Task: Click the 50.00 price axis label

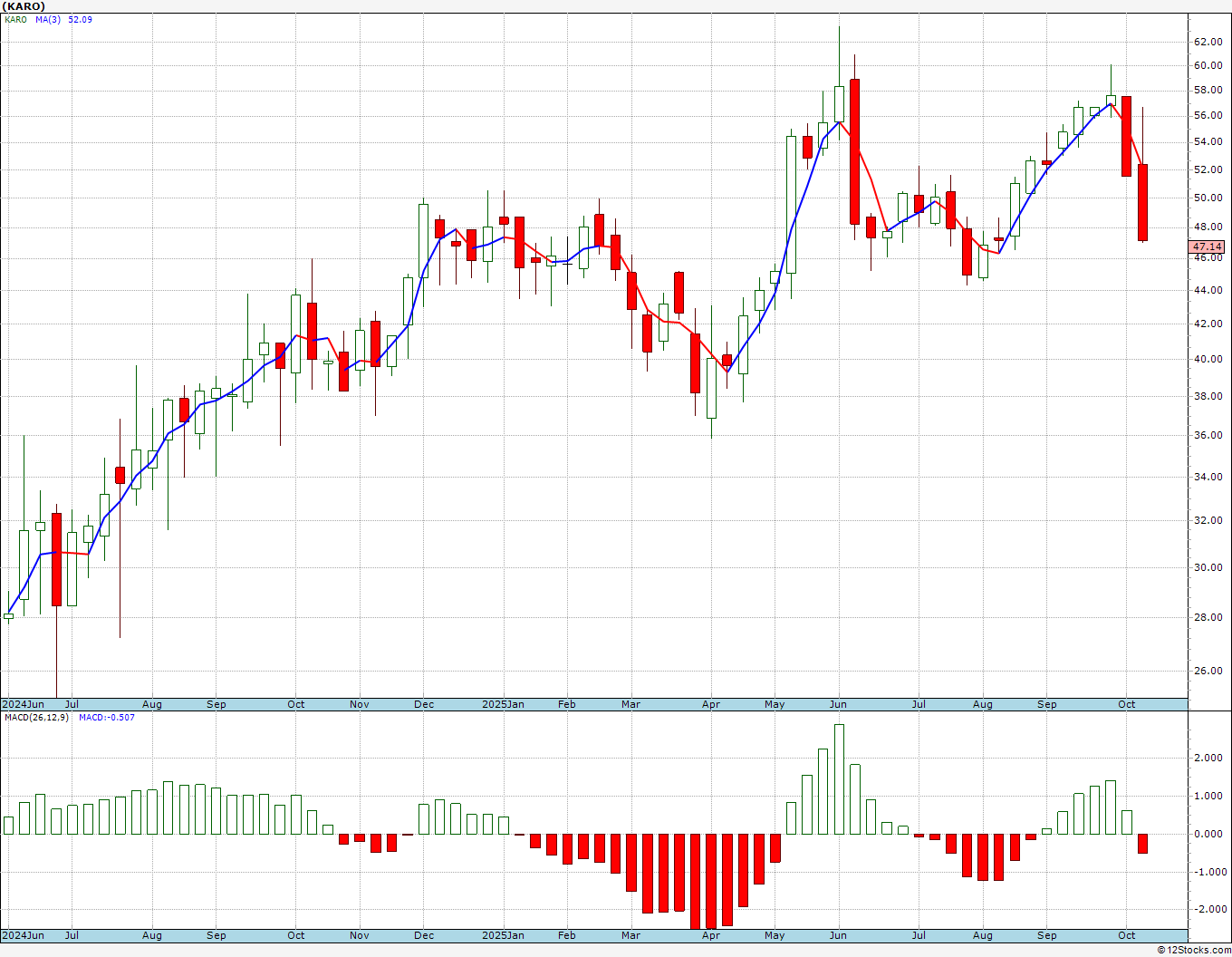Action: tap(1208, 198)
